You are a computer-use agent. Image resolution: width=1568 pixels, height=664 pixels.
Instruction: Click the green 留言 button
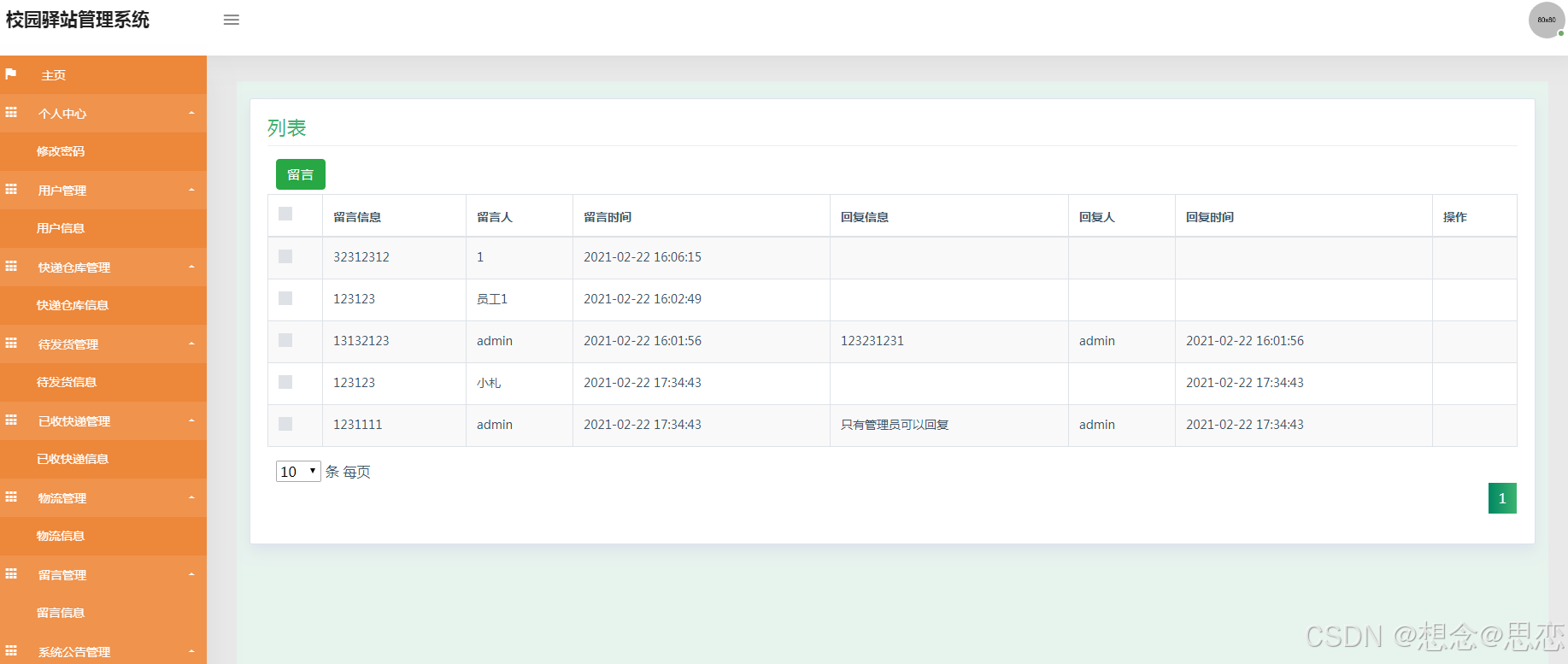301,174
